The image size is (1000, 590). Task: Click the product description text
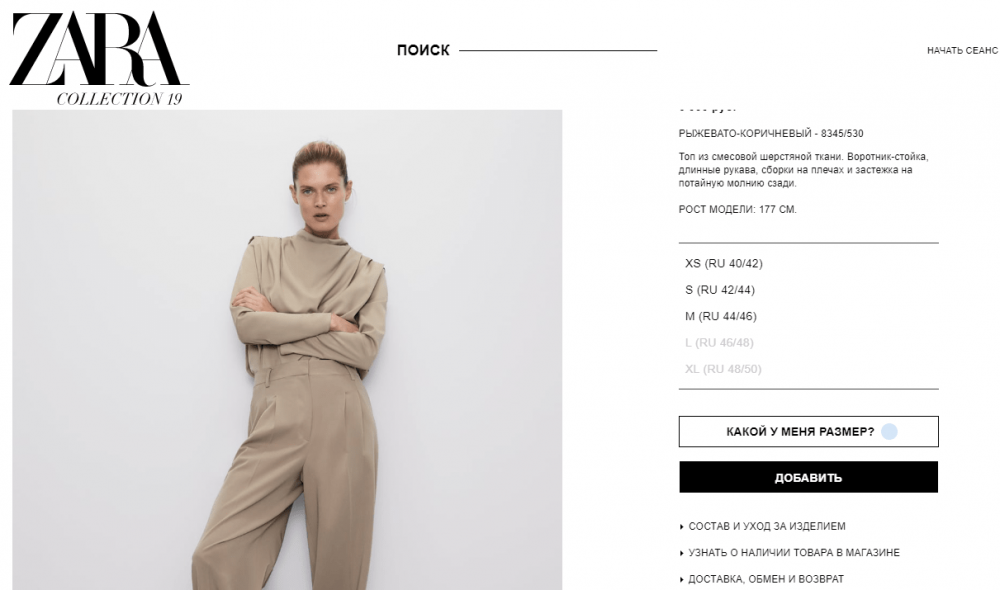click(x=803, y=170)
